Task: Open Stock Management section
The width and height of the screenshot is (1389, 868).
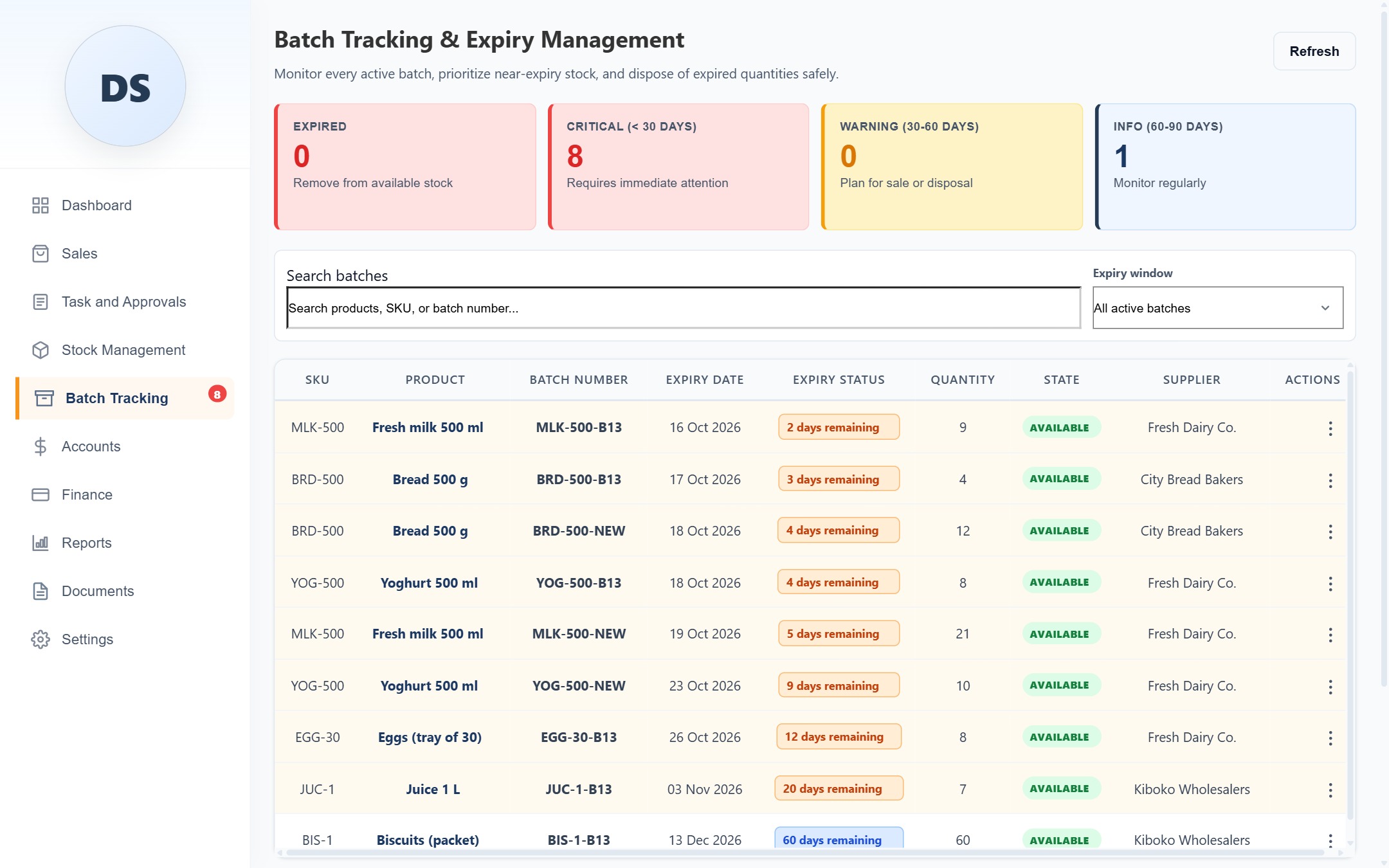Action: click(123, 350)
